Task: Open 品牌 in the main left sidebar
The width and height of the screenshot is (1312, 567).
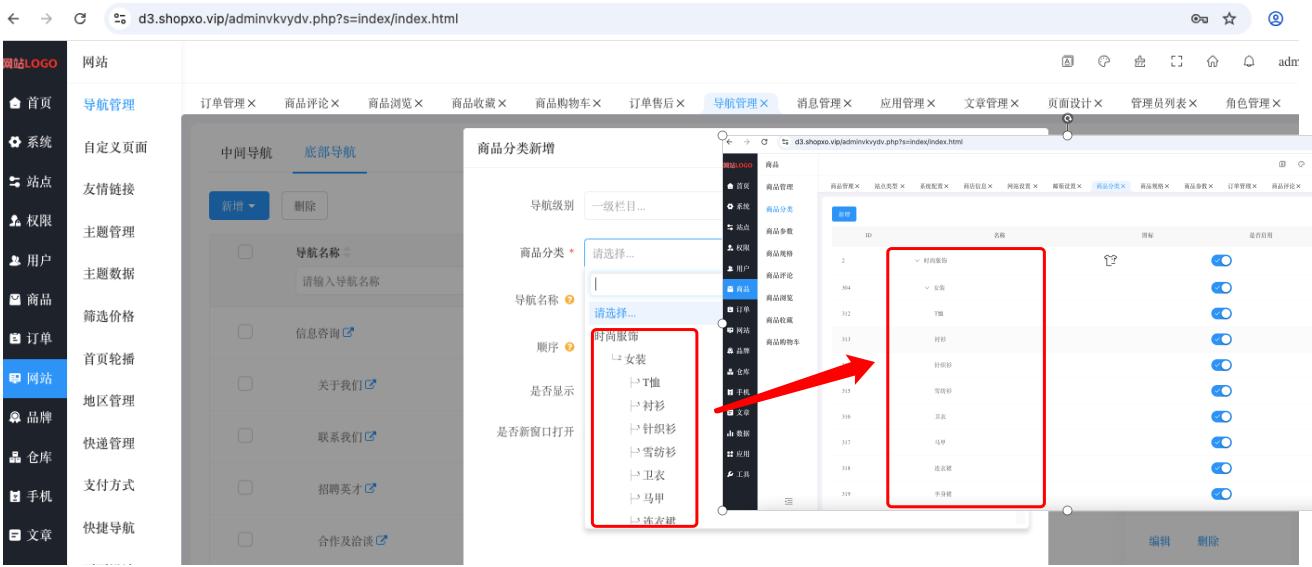Action: (x=30, y=417)
